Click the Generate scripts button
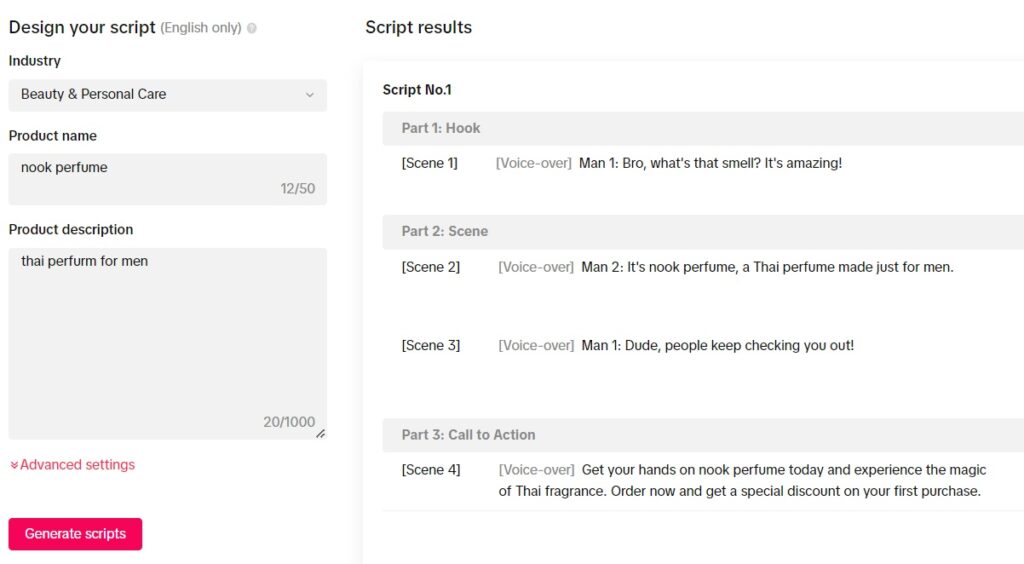1024x564 pixels. point(75,534)
